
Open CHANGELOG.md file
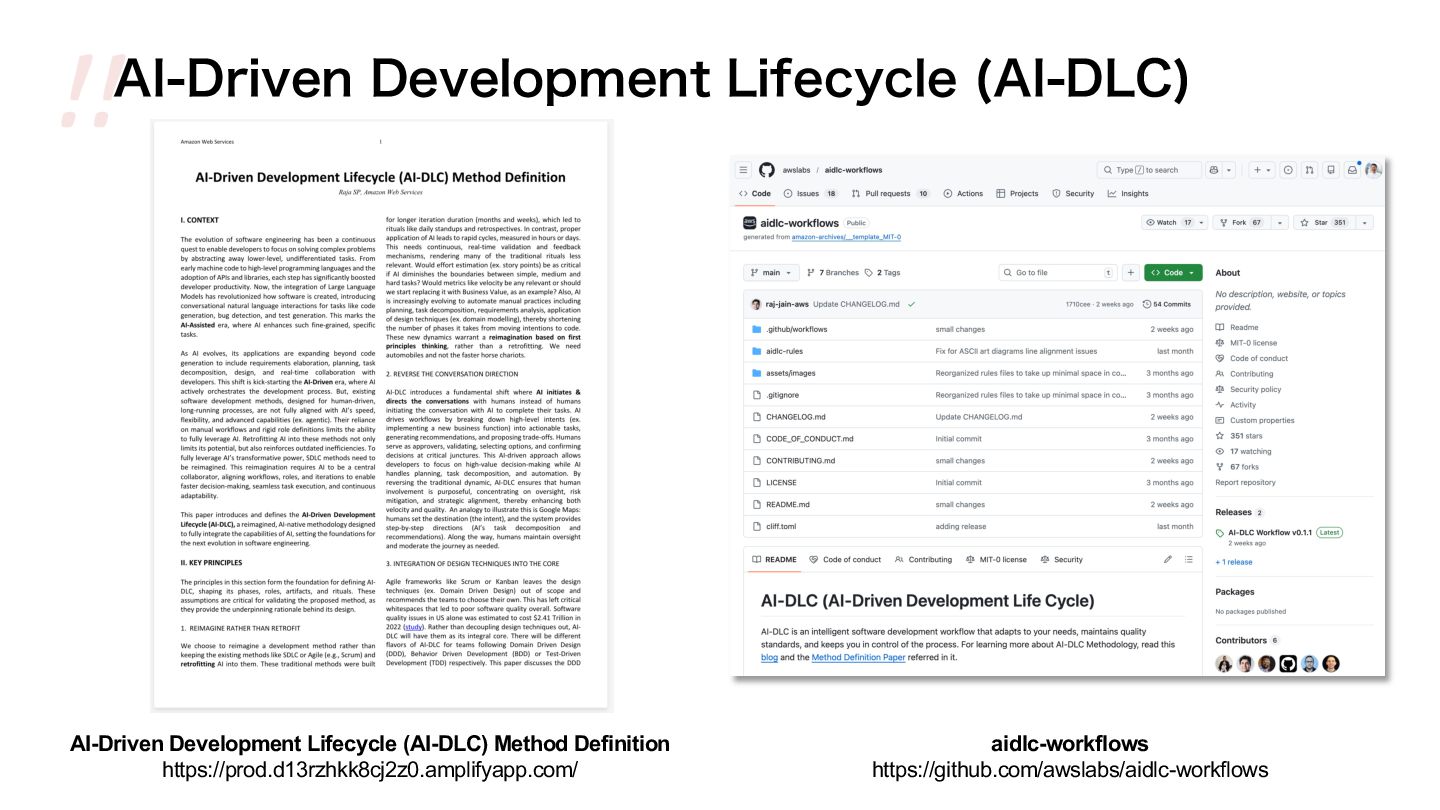[796, 417]
